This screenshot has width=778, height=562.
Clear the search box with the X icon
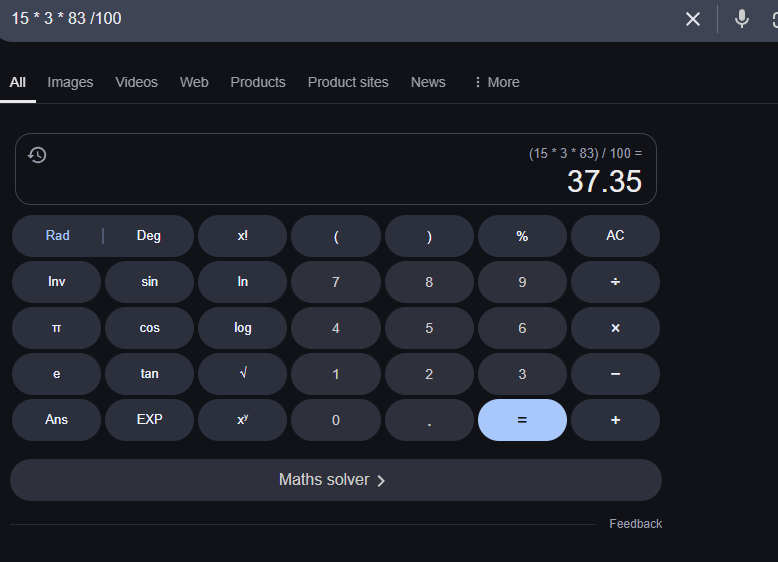pos(693,19)
